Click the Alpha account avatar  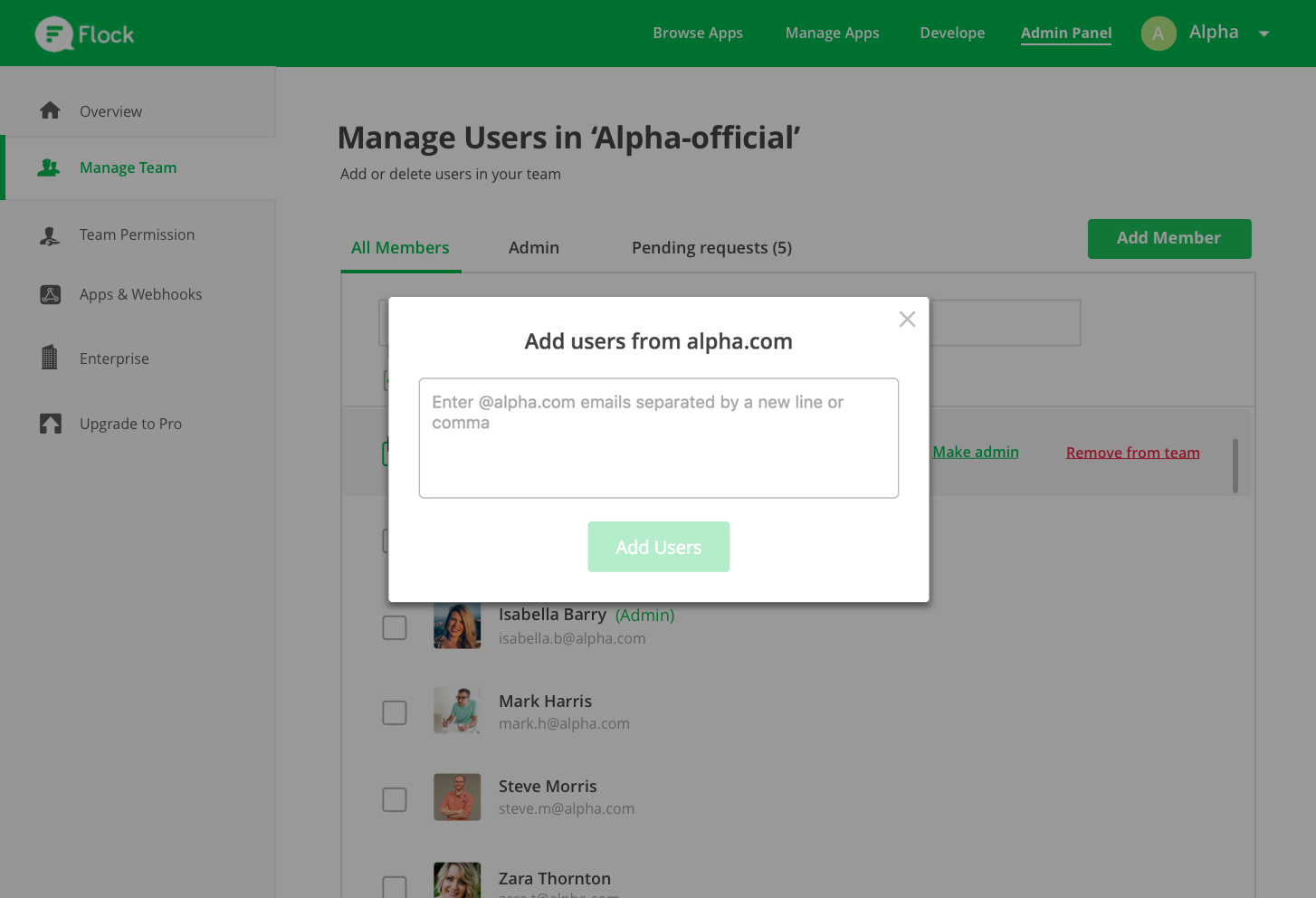pyautogui.click(x=1159, y=33)
